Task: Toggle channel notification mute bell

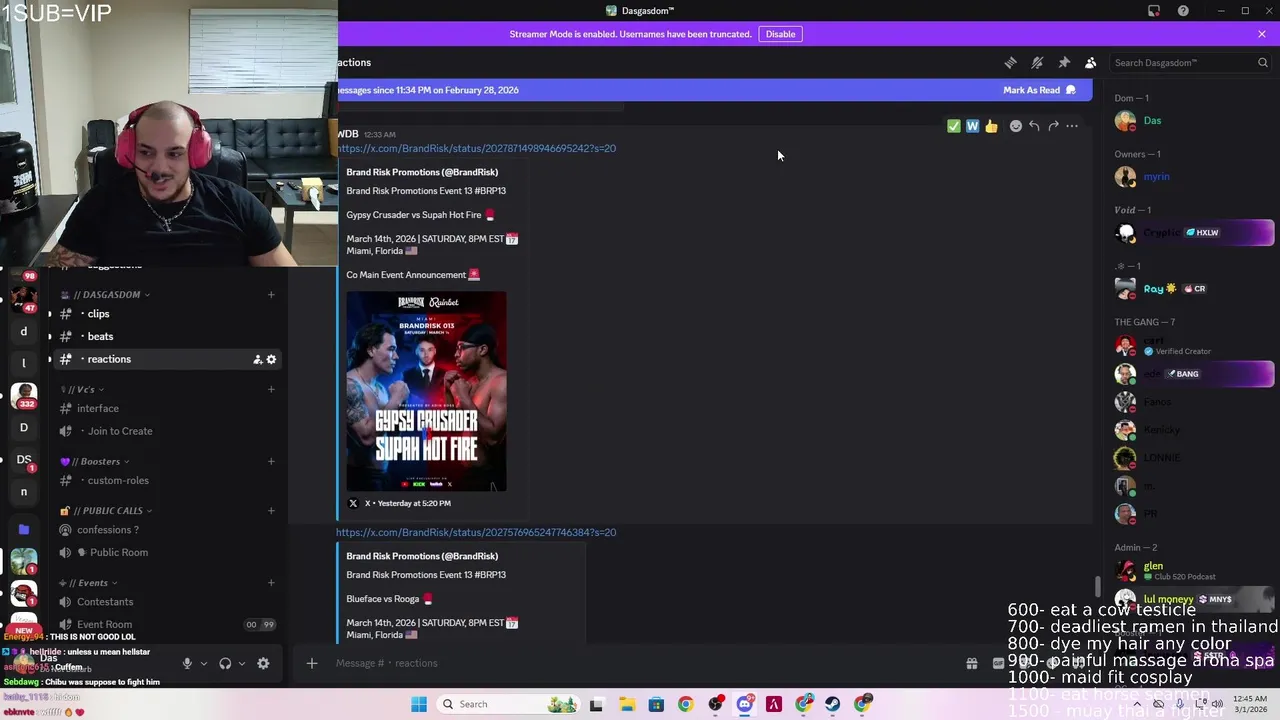Action: pyautogui.click(x=1037, y=62)
